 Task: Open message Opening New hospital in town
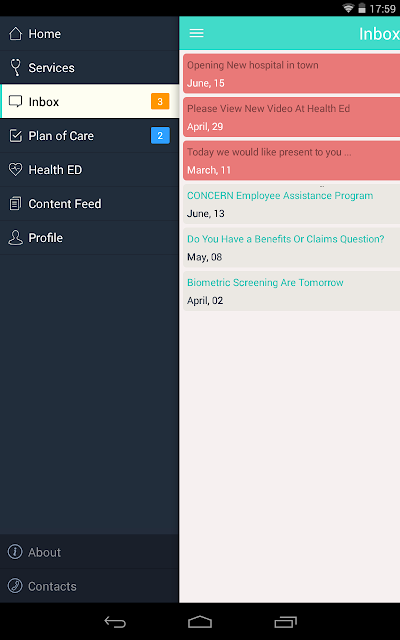[291, 73]
